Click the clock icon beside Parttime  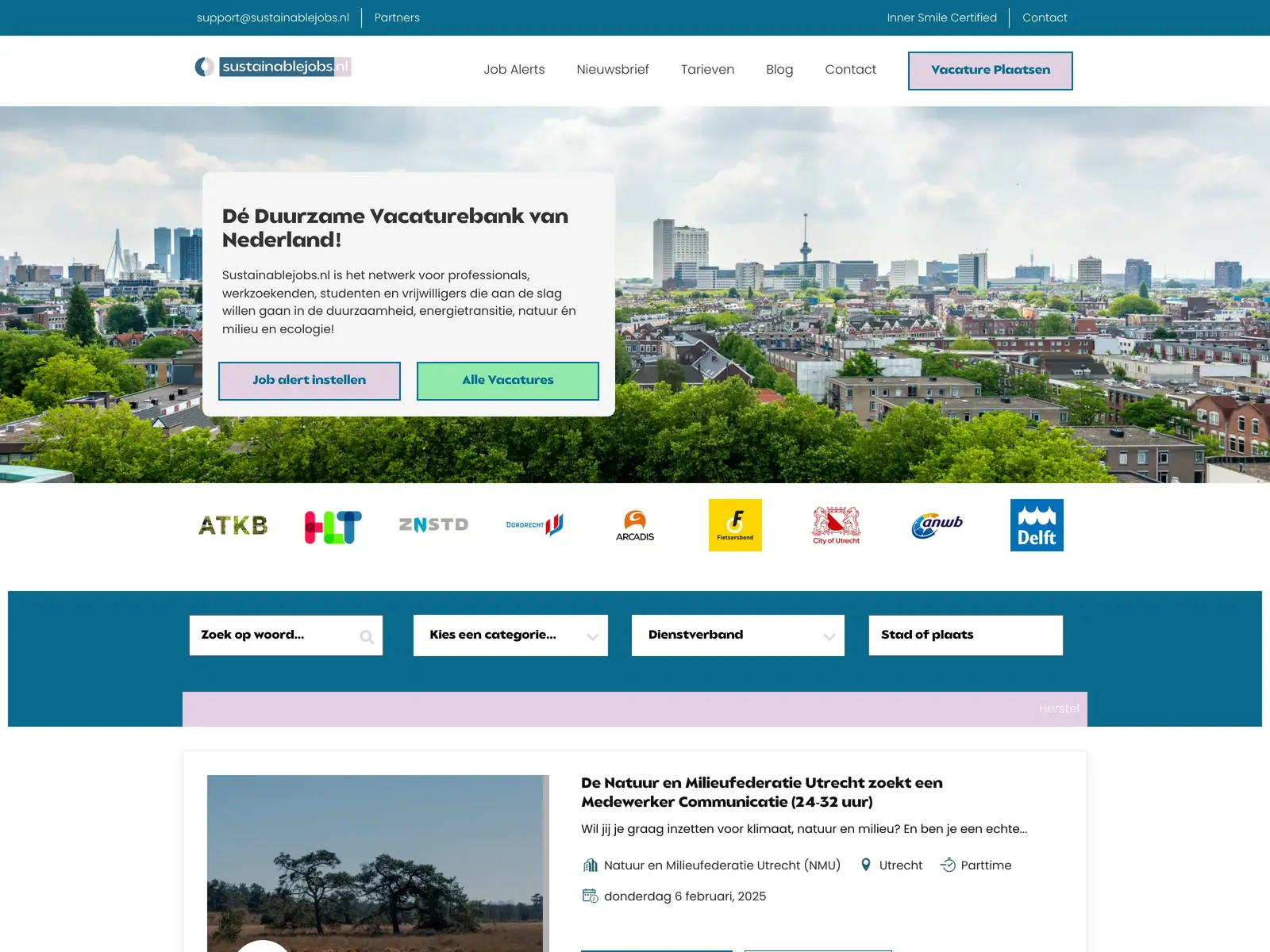click(x=948, y=865)
